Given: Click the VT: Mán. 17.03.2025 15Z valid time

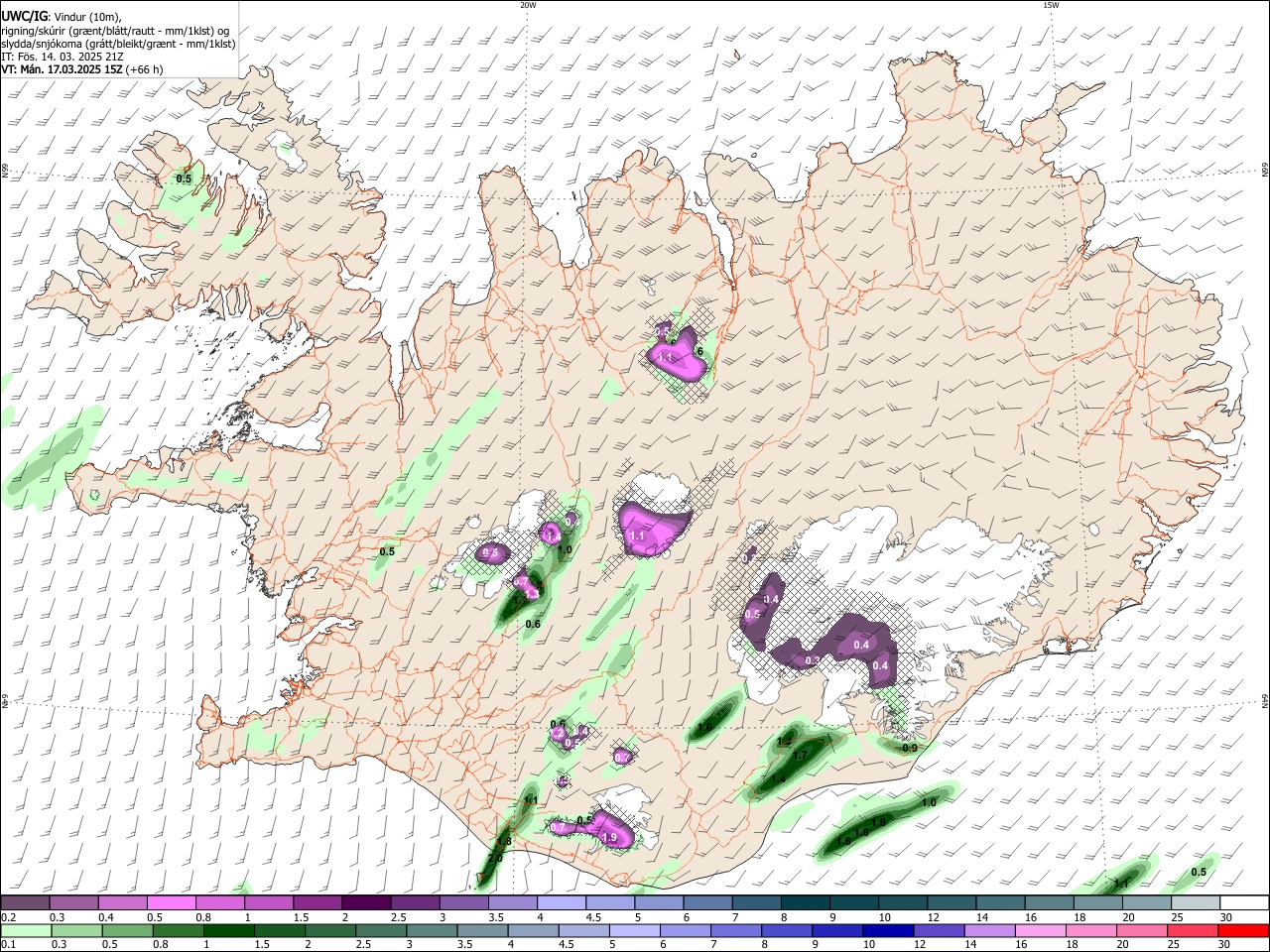Looking at the screenshot, I should point(81,69).
